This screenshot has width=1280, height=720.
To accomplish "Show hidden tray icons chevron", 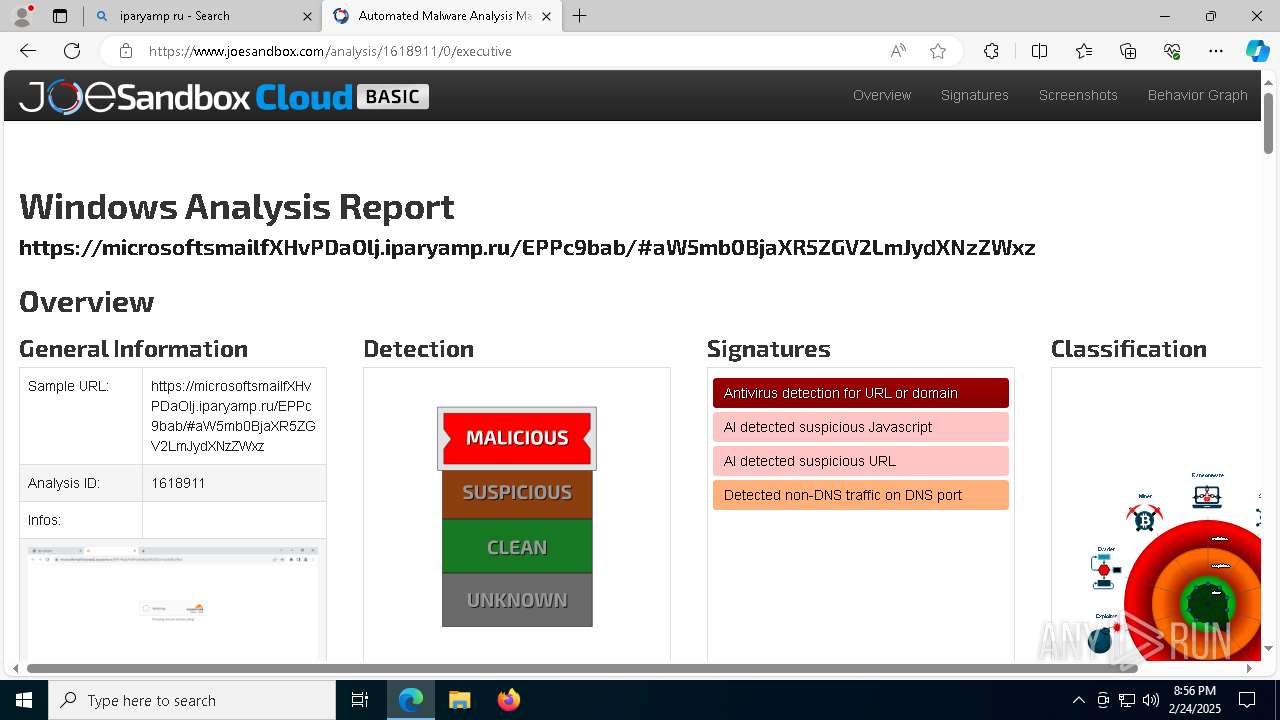I will (x=1078, y=700).
